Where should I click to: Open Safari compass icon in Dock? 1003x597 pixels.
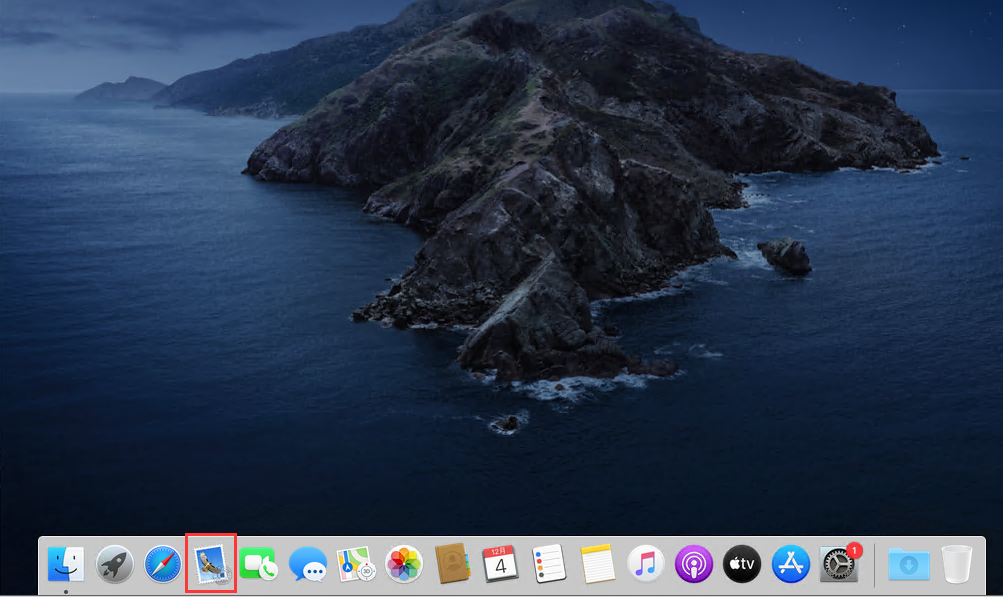[163, 564]
